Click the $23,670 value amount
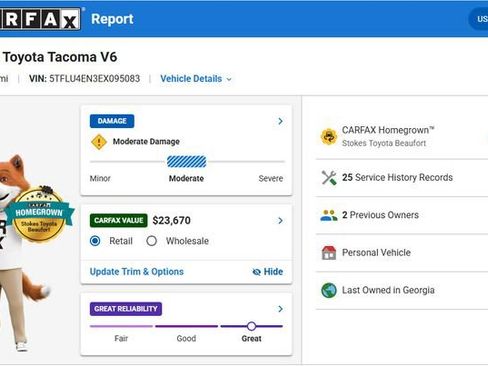The image size is (488, 366). pos(171,221)
